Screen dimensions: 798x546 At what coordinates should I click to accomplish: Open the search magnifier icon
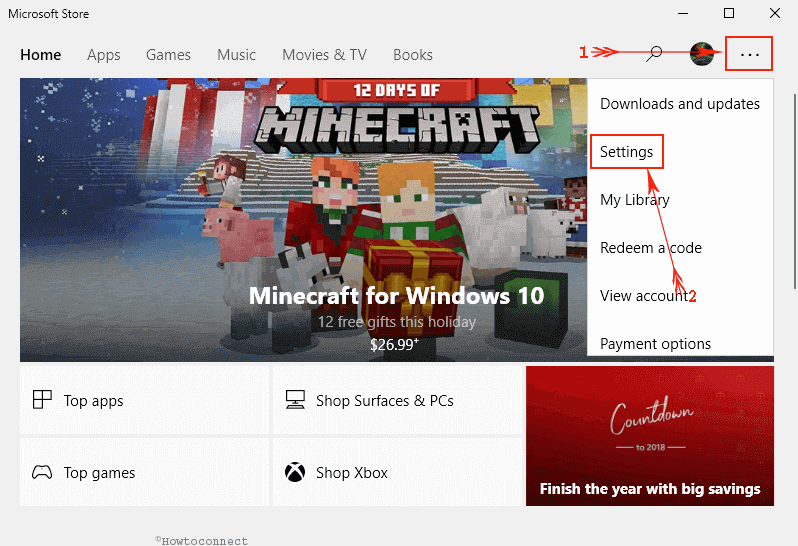click(654, 53)
